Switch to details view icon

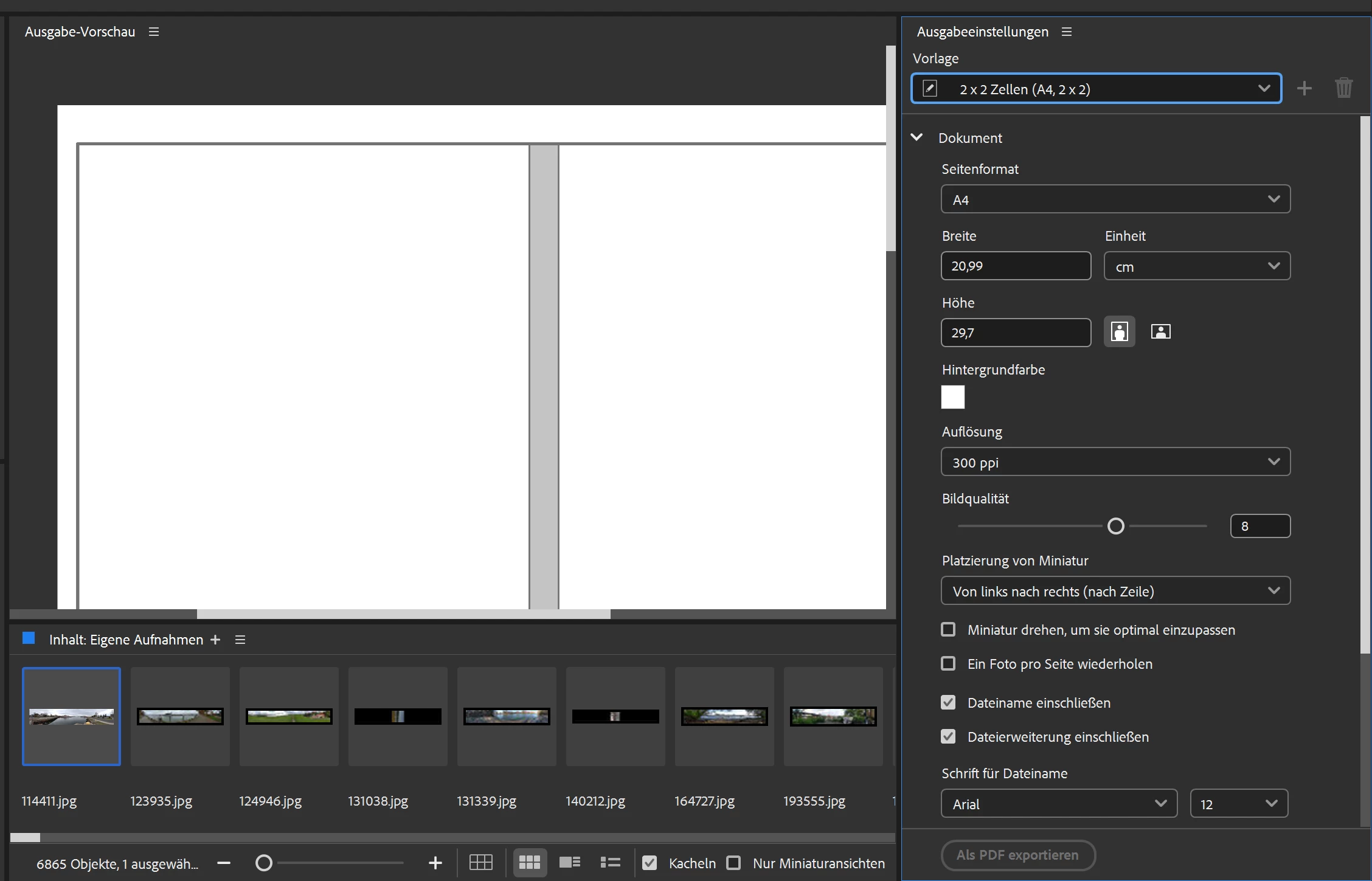[570, 862]
